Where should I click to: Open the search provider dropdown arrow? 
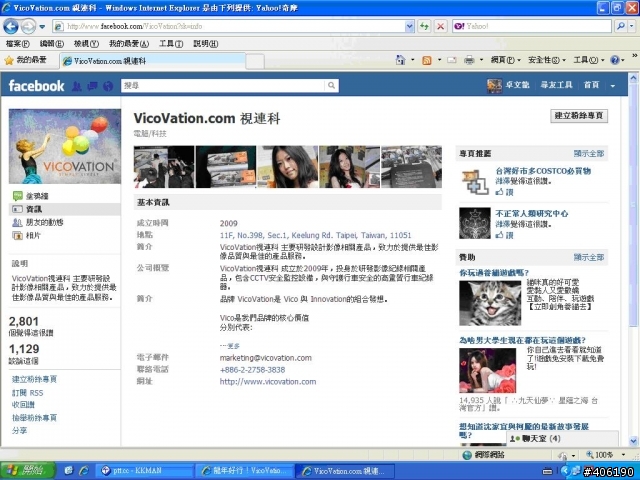pyautogui.click(x=631, y=26)
